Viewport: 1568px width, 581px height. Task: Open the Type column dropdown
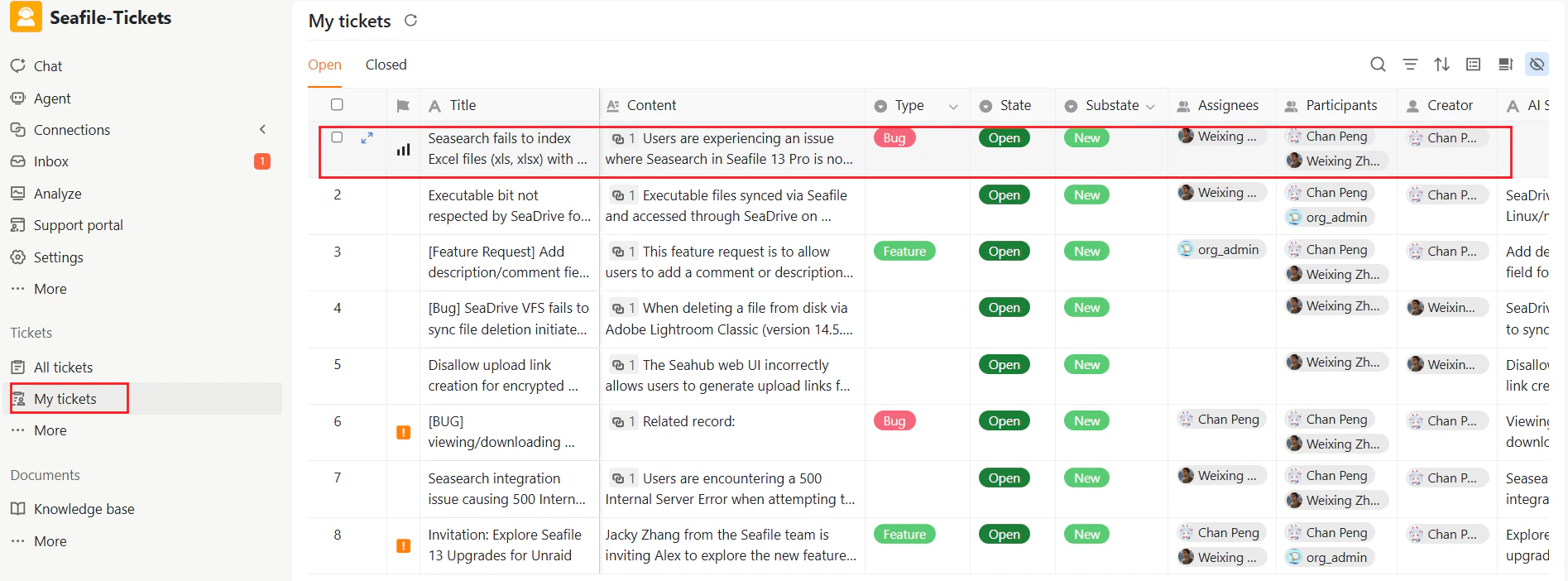click(953, 107)
